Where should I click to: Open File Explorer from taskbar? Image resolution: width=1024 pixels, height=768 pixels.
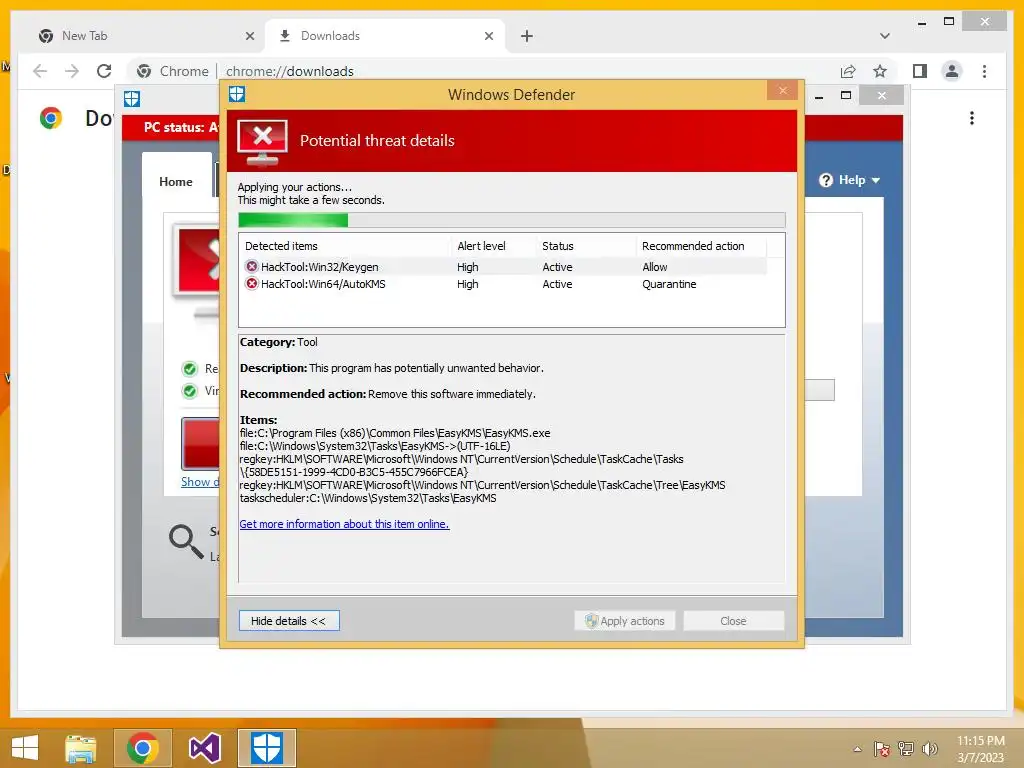coord(81,748)
